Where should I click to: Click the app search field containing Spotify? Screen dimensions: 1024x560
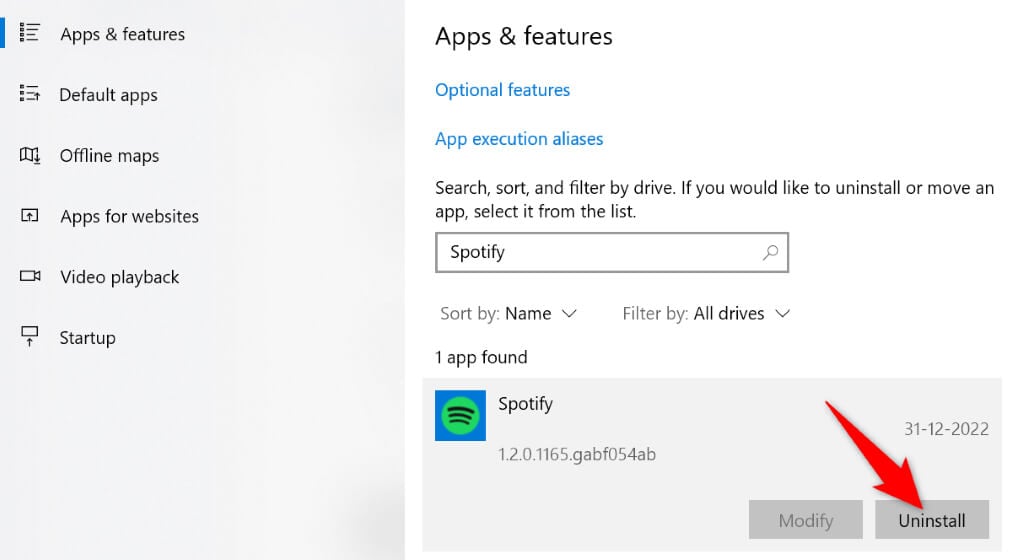pos(600,253)
